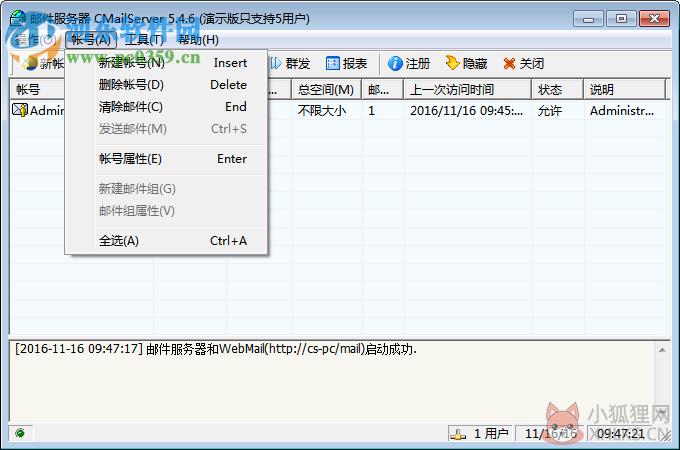The image size is (680, 450).
Task: Open the 工具(T) menu
Action: pos(144,40)
